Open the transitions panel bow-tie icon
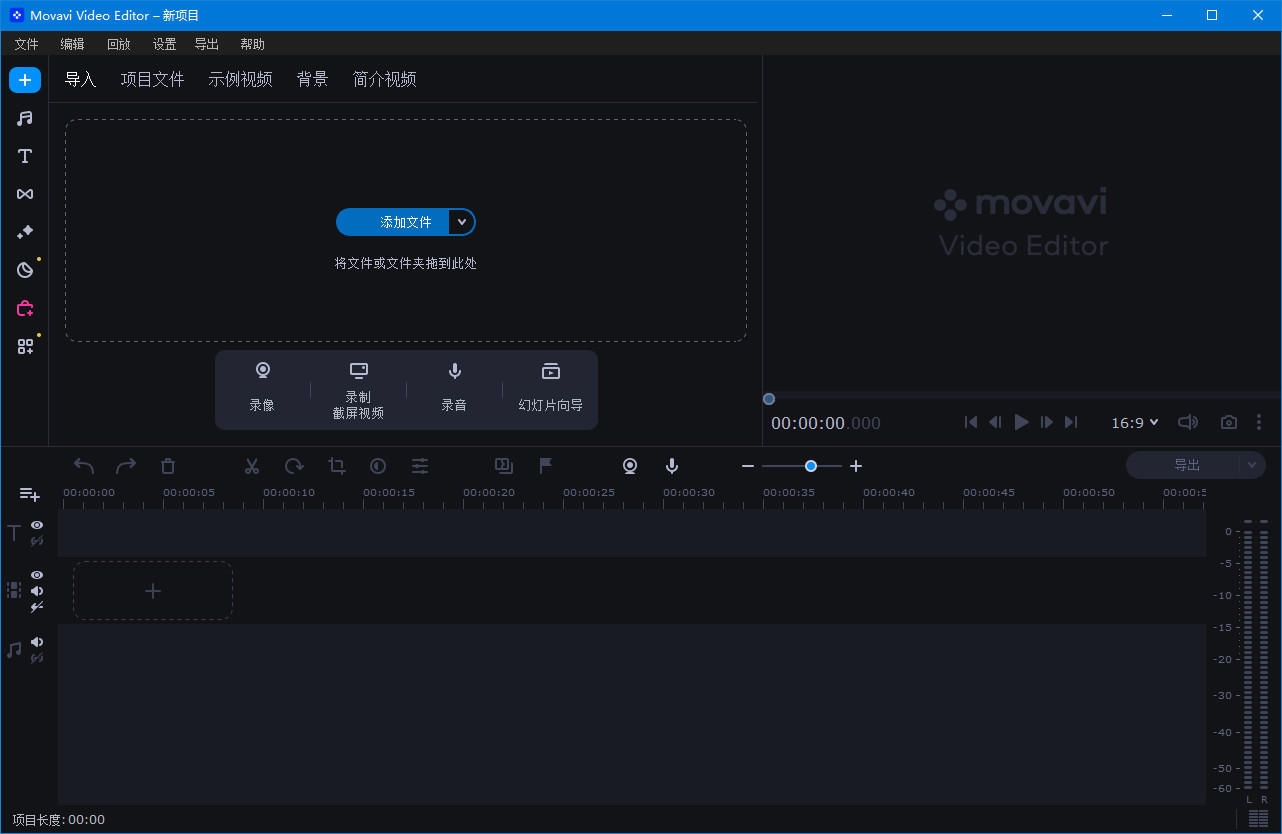Viewport: 1282px width, 834px height. pyautogui.click(x=25, y=194)
